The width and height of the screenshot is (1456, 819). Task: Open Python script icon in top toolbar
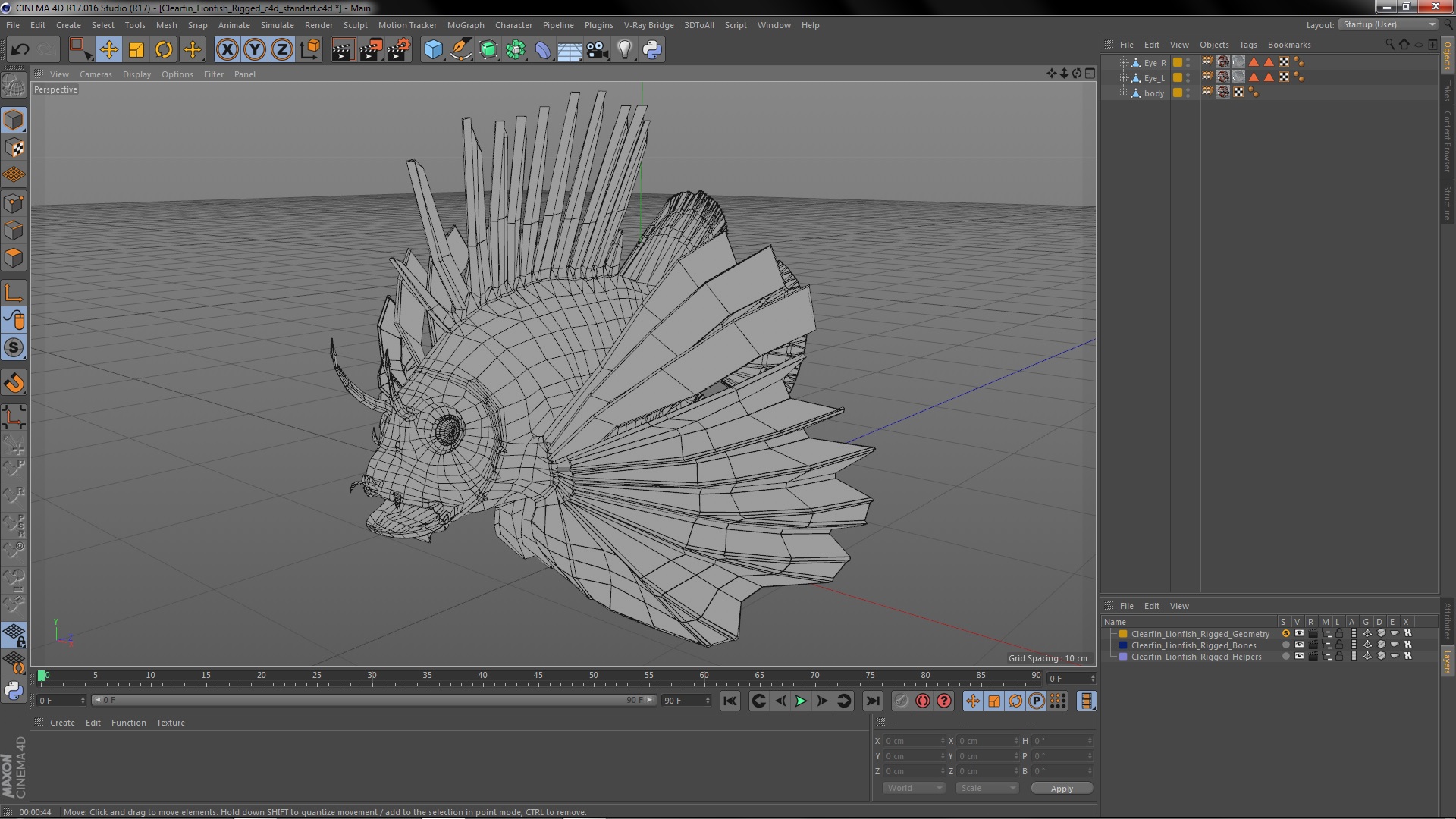[x=652, y=50]
